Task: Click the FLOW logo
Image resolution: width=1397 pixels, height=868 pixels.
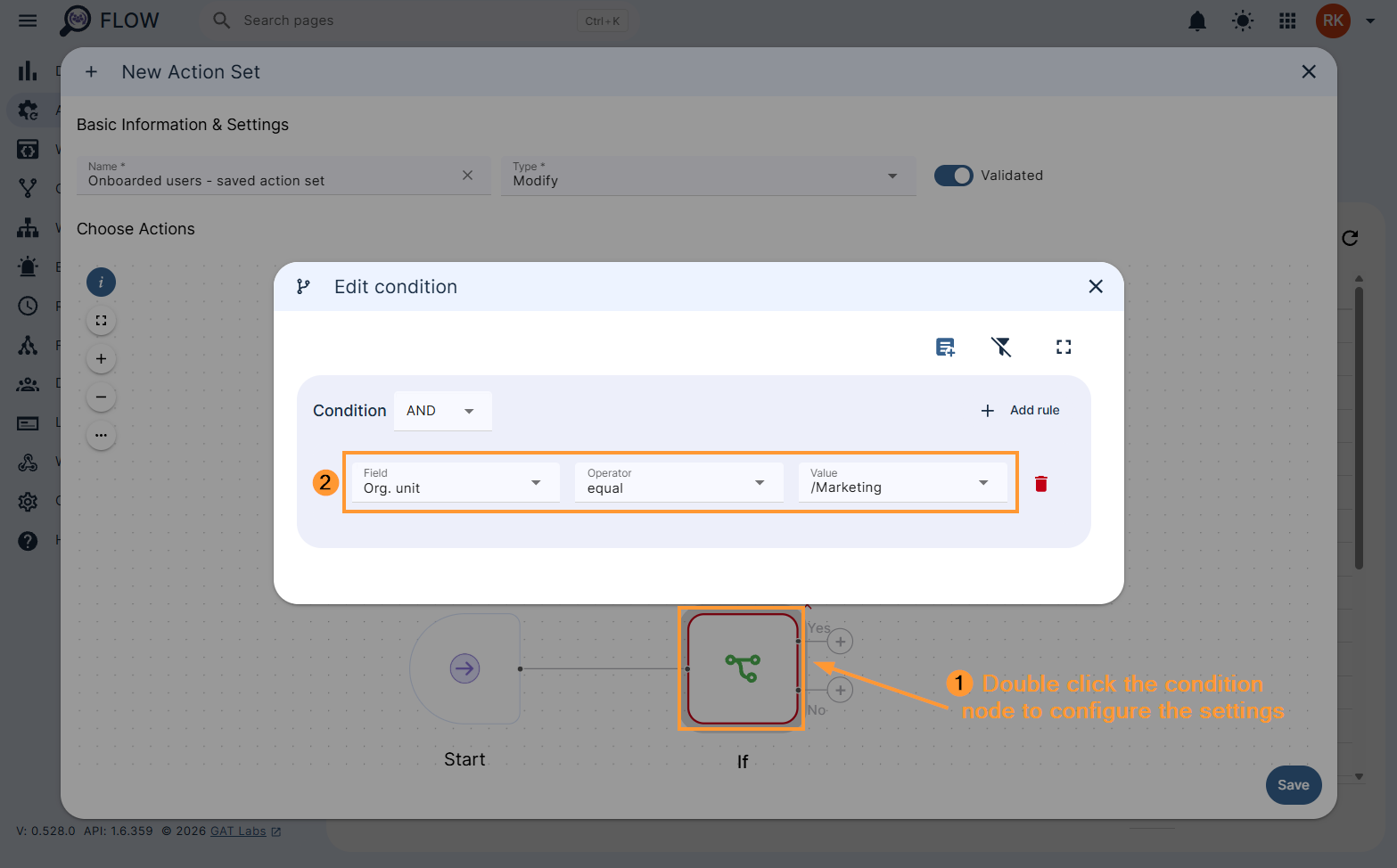Action: pyautogui.click(x=110, y=20)
